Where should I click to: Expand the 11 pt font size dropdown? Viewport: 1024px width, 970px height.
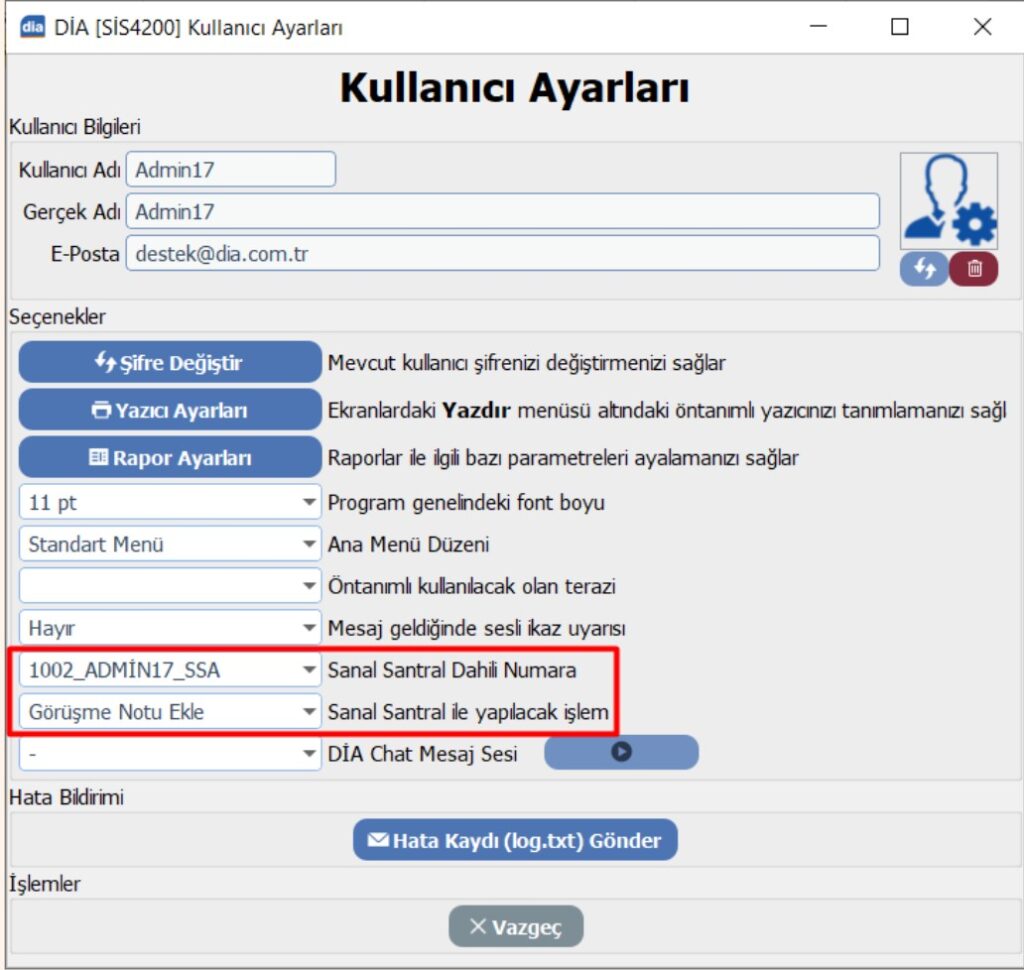click(309, 503)
